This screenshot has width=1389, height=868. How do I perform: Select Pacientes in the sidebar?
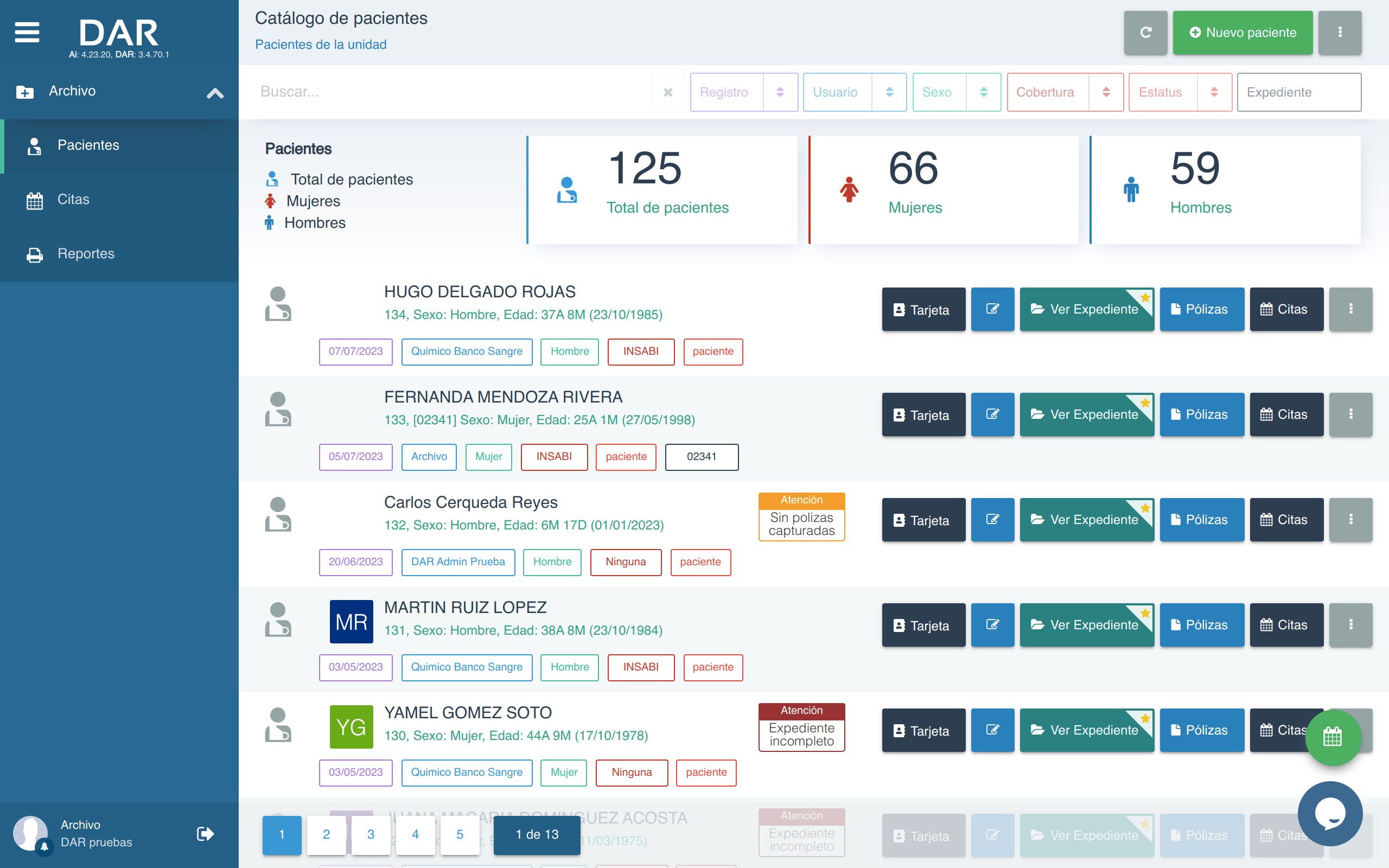(119, 146)
